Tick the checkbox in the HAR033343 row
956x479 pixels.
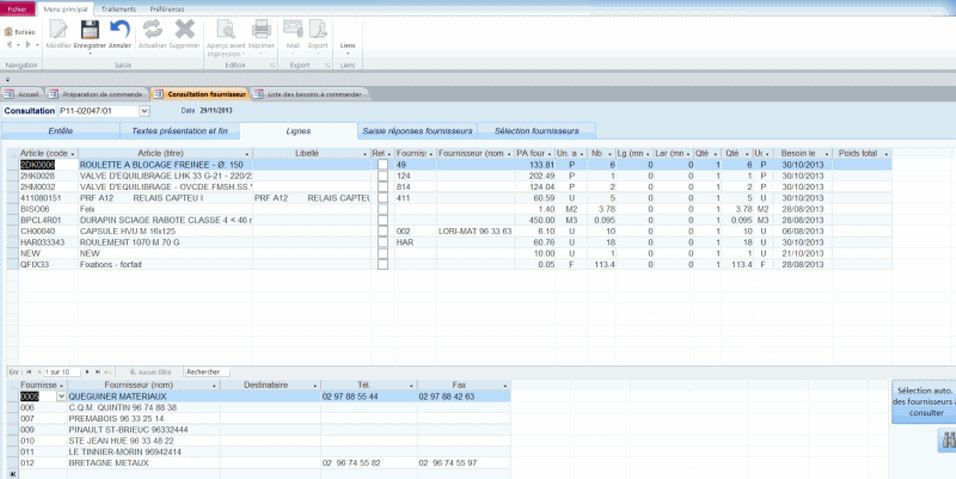point(382,243)
